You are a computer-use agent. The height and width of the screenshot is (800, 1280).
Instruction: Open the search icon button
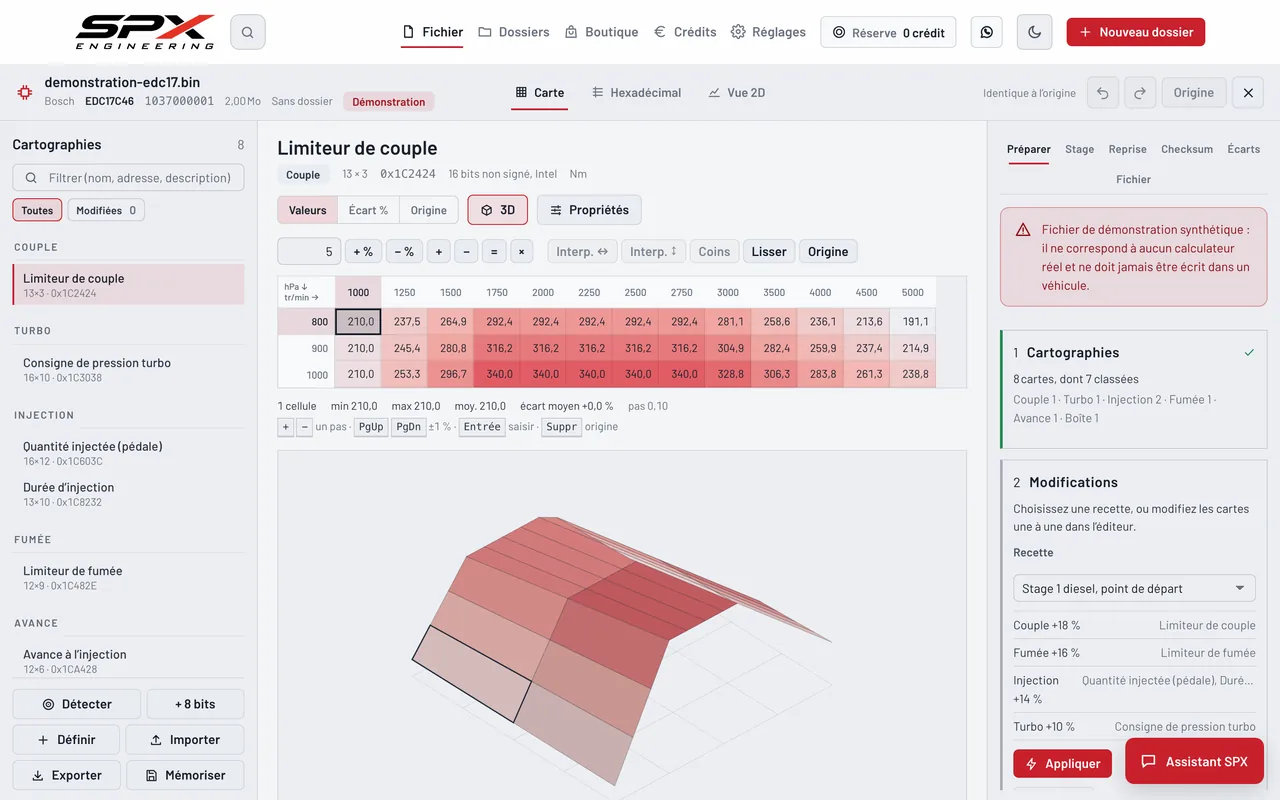(x=247, y=32)
